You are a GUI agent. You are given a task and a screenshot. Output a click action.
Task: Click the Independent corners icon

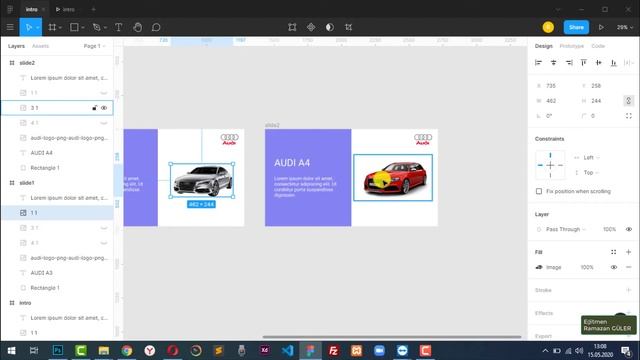[x=629, y=116]
